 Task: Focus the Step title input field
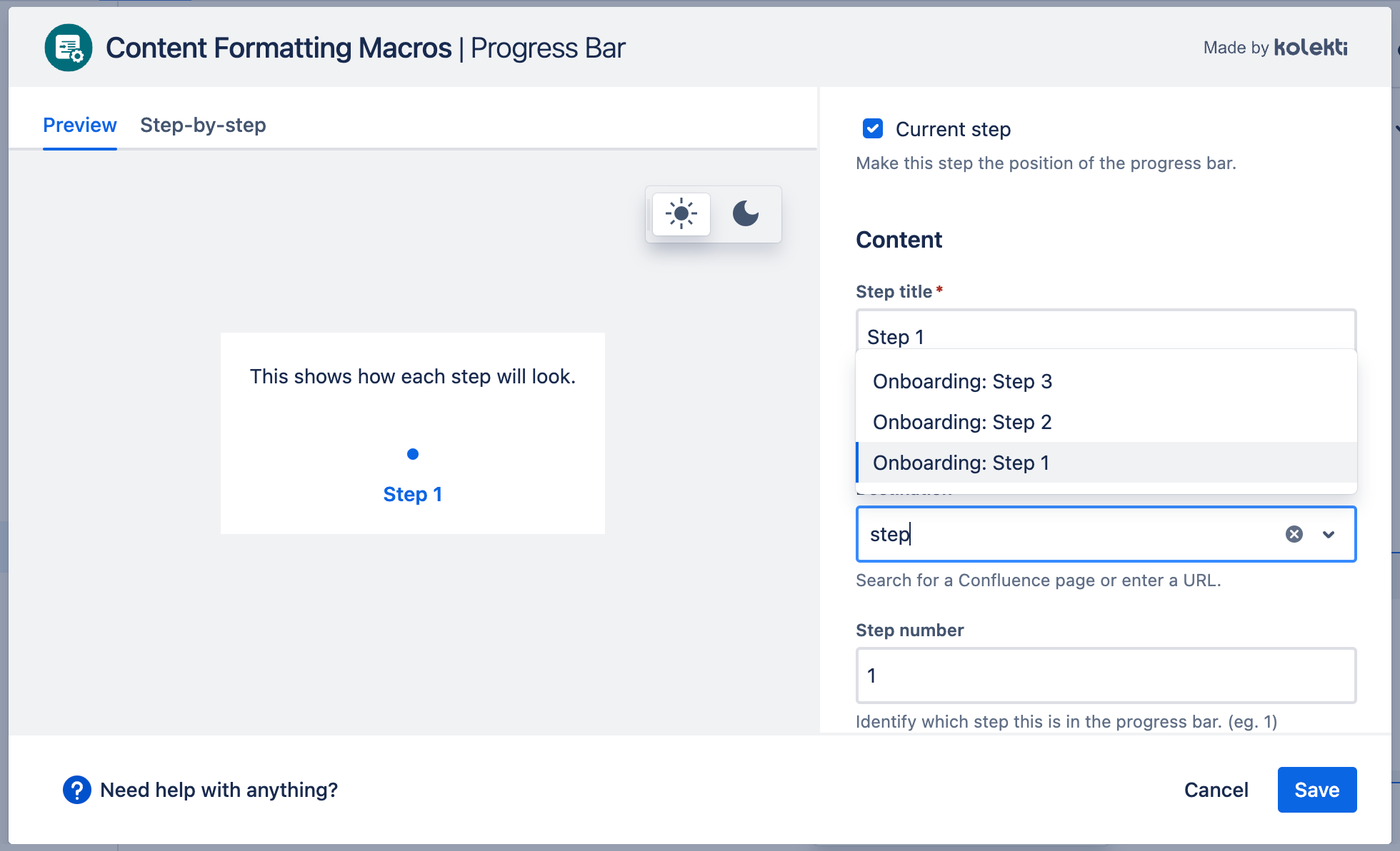(x=1106, y=330)
